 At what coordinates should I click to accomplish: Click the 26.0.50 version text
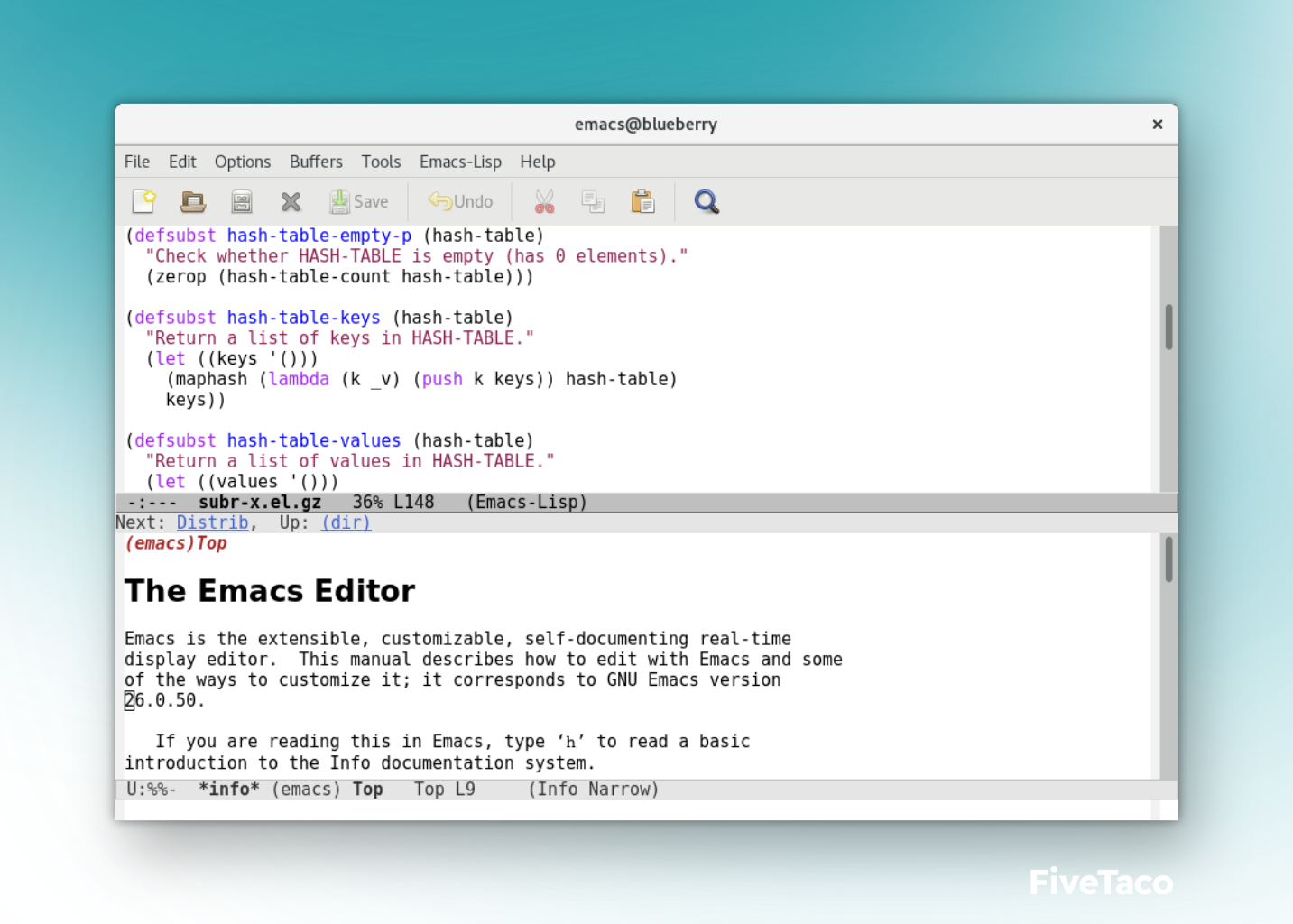[x=165, y=700]
